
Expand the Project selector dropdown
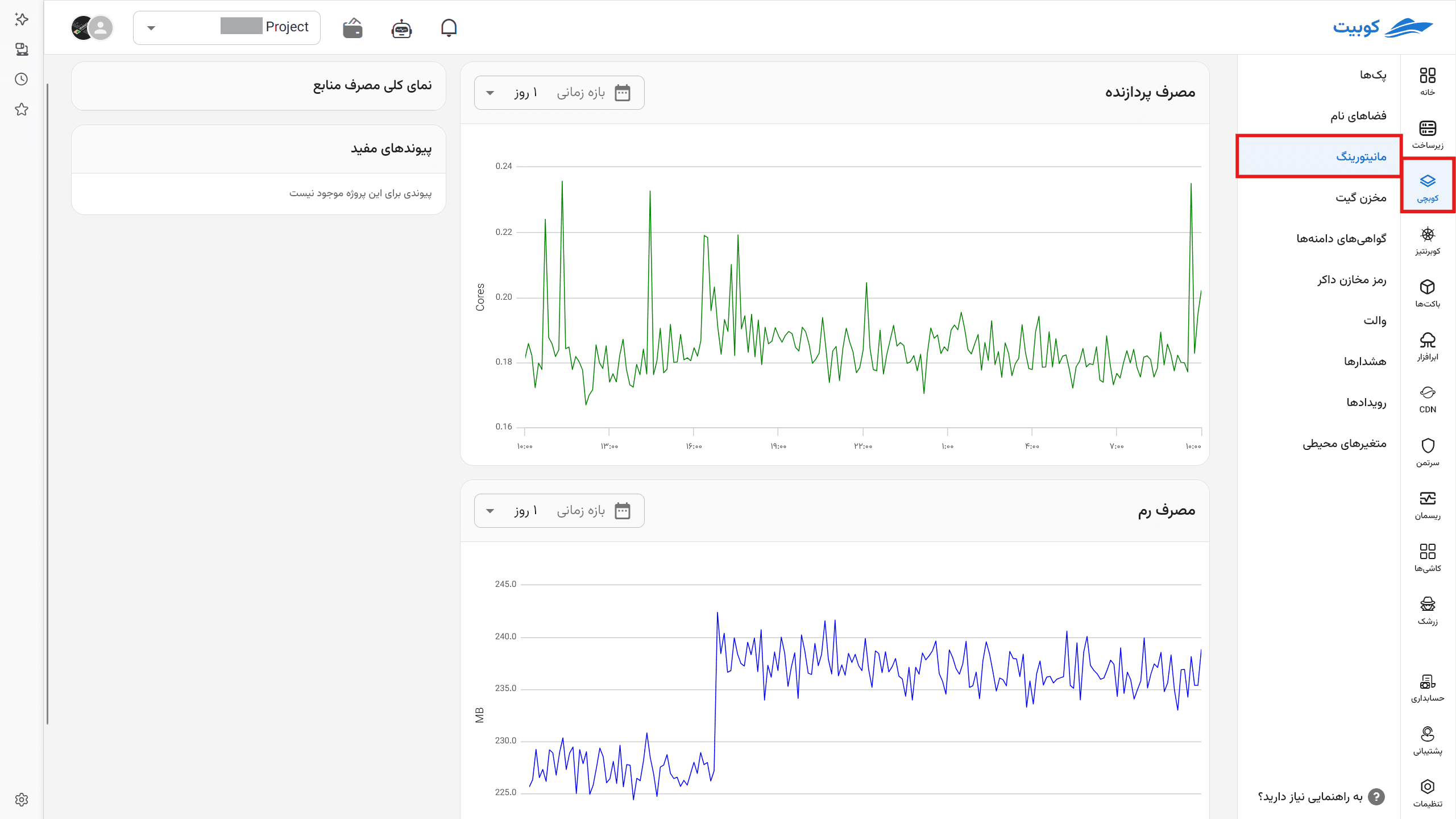click(227, 27)
